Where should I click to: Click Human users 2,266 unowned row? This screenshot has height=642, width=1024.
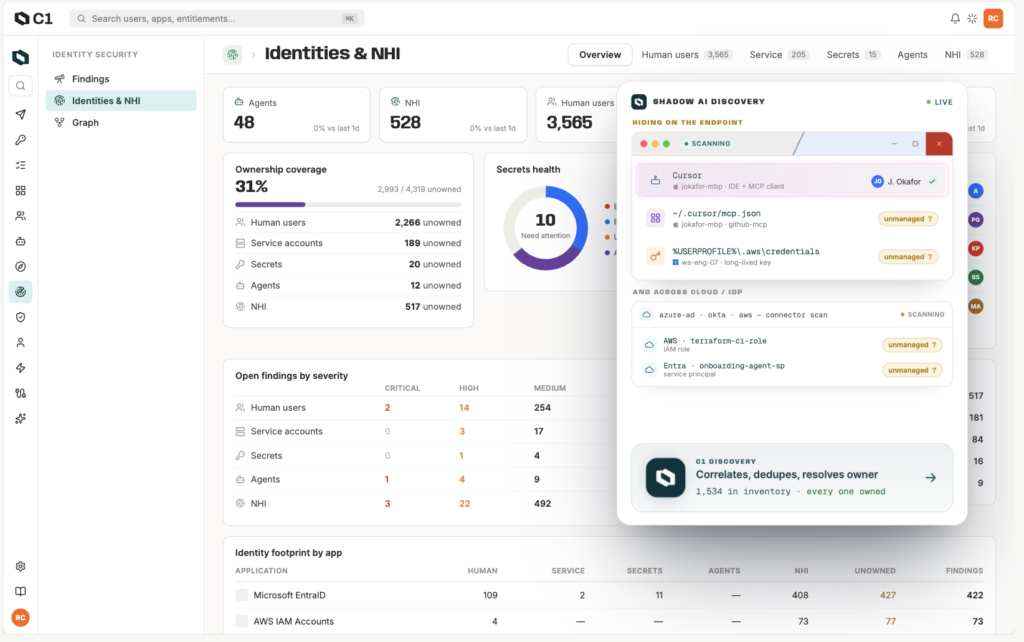pyautogui.click(x=348, y=222)
